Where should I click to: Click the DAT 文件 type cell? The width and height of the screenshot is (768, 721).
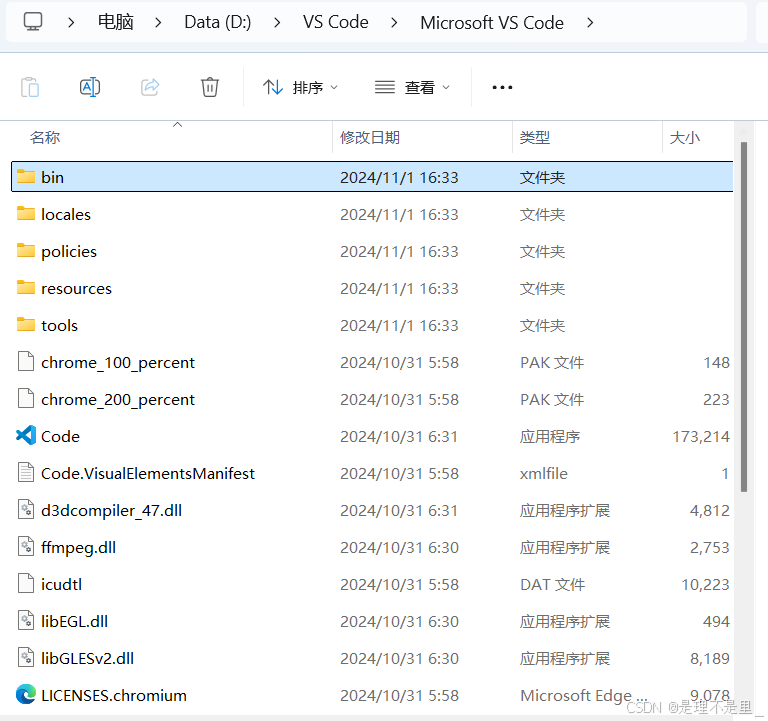pos(552,584)
